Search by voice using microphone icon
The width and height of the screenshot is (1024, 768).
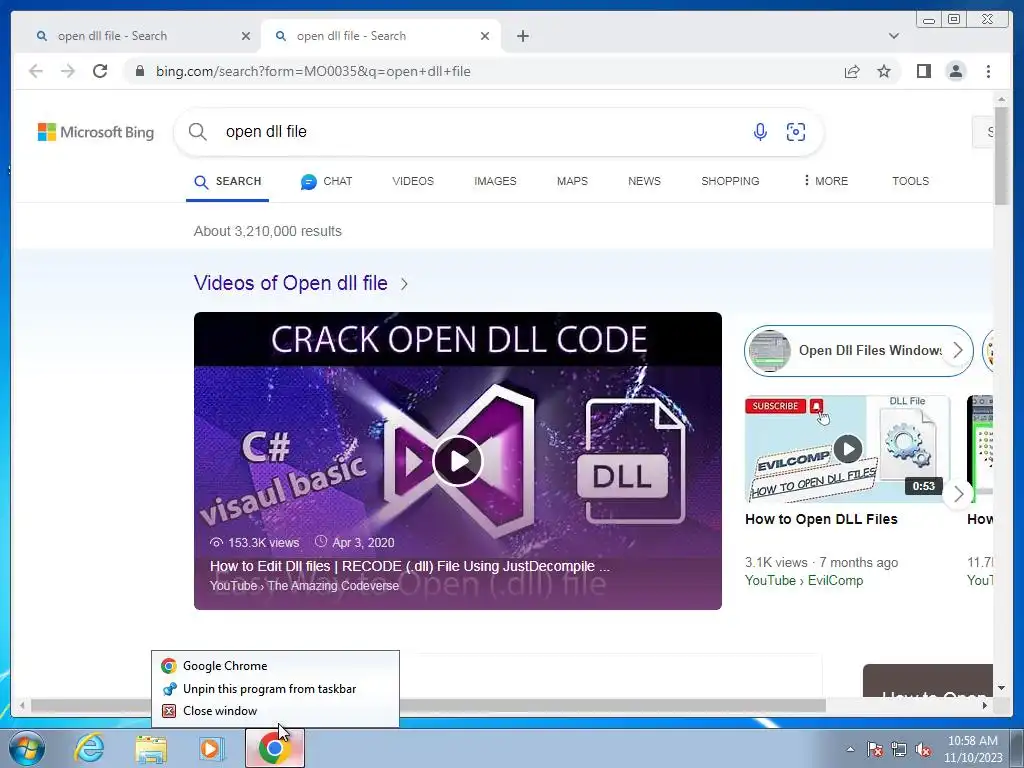760,132
